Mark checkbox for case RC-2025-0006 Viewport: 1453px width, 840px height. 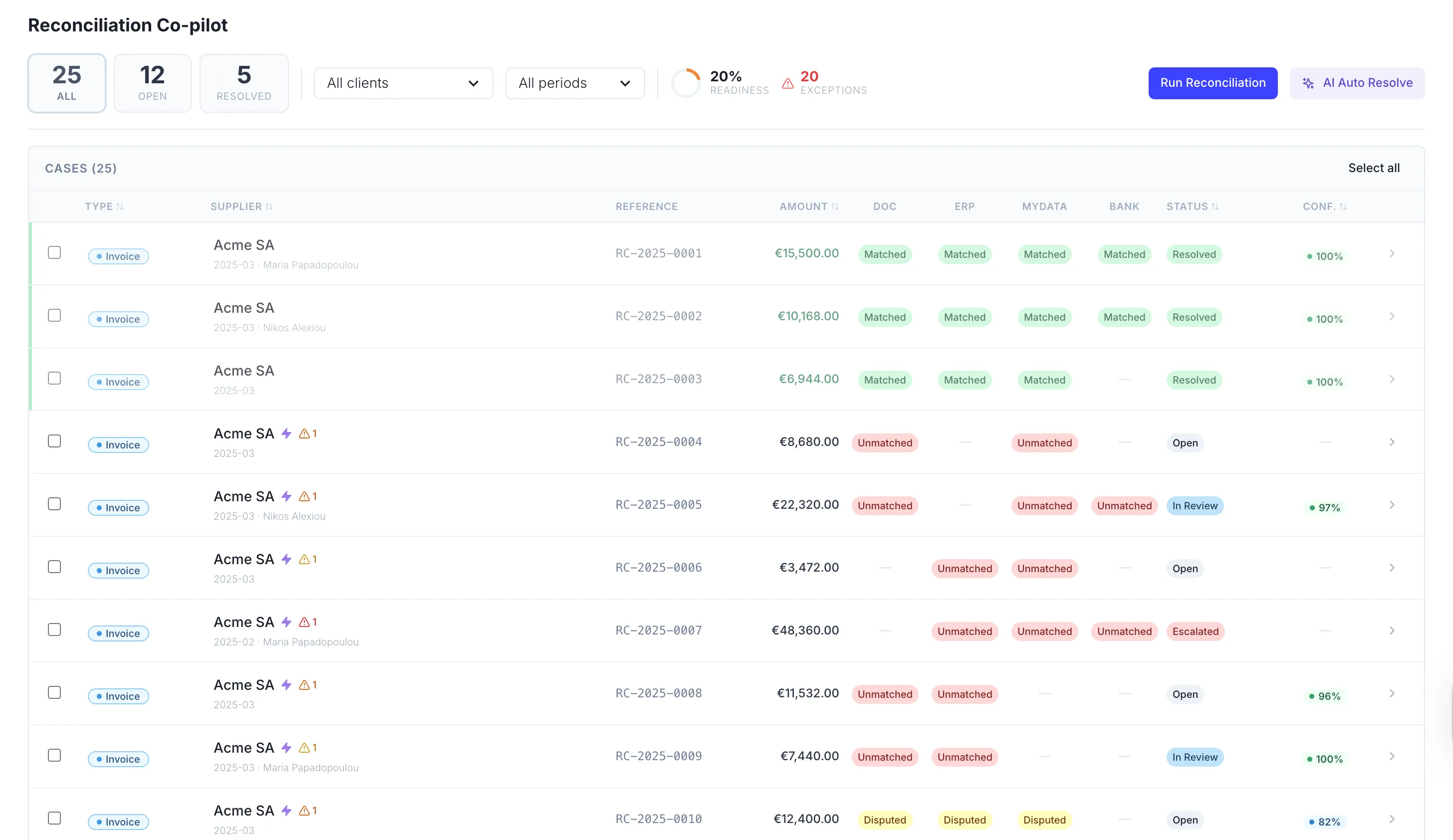(x=54, y=567)
